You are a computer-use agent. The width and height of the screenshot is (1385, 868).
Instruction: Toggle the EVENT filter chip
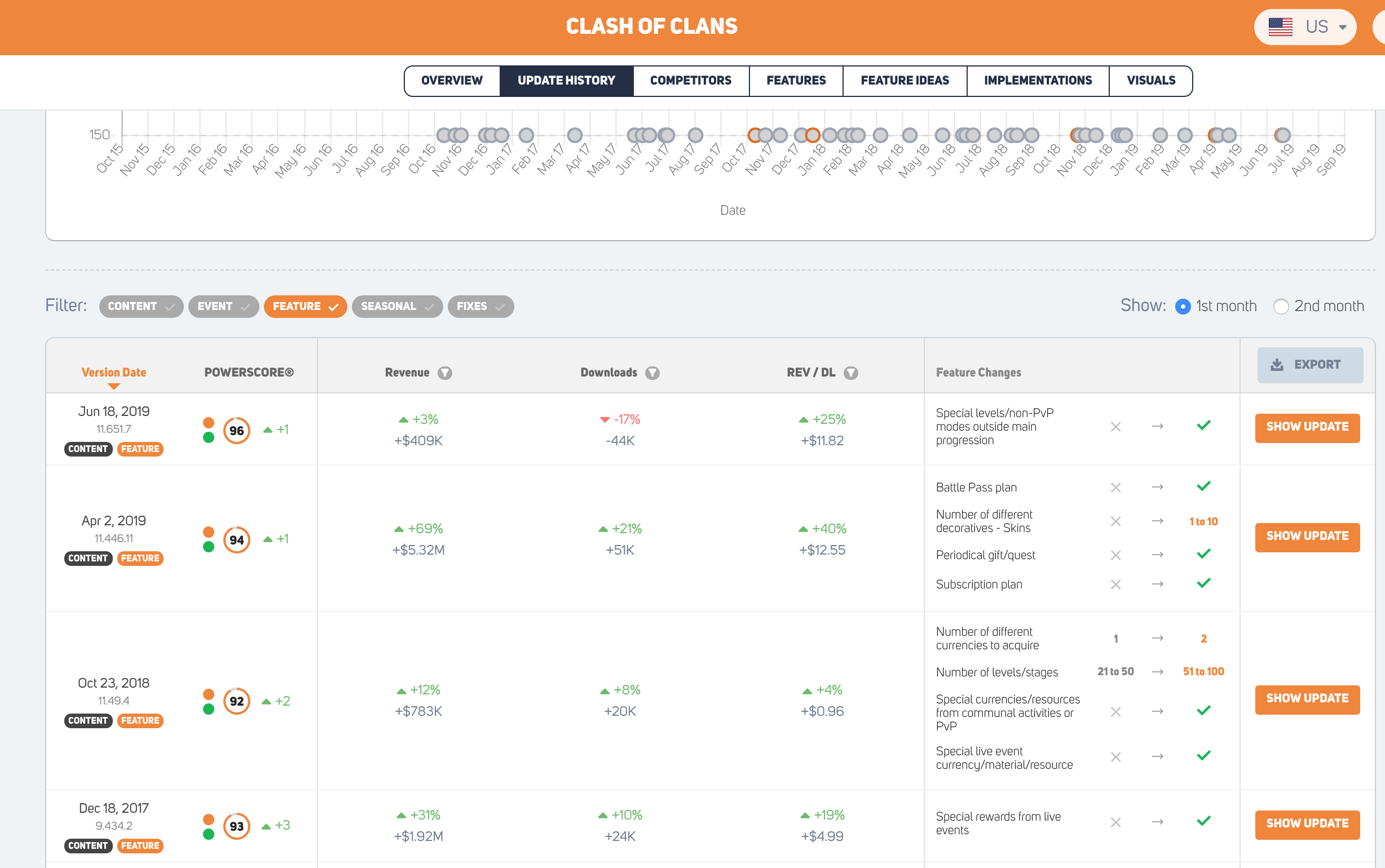224,307
